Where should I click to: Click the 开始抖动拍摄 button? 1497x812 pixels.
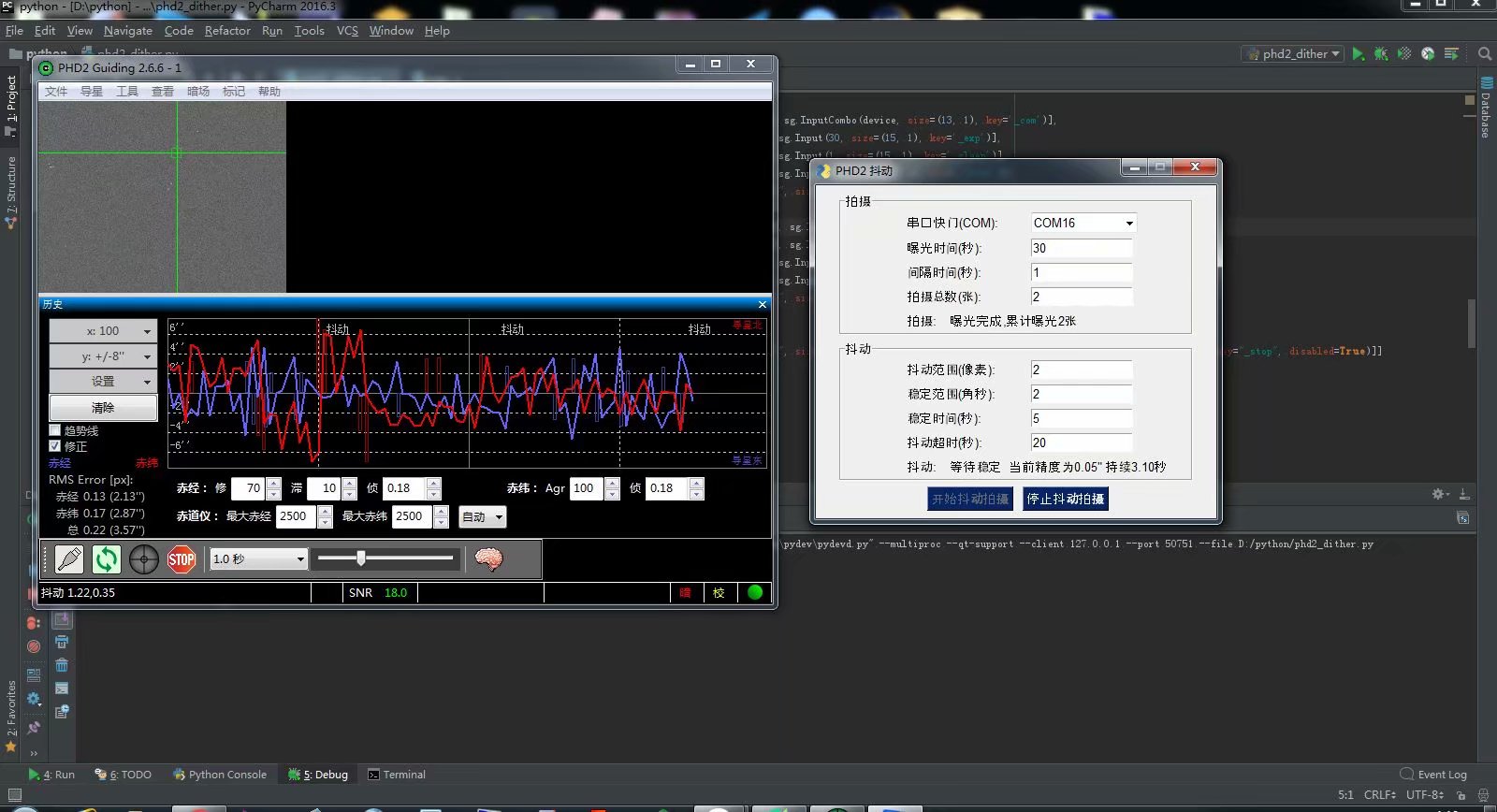(x=970, y=499)
